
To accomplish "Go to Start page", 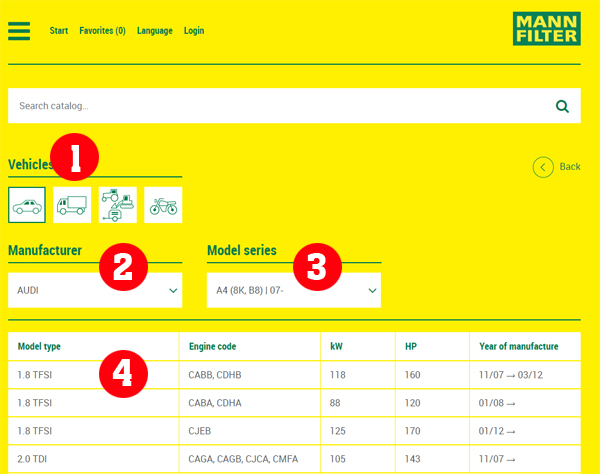I will coord(59,31).
